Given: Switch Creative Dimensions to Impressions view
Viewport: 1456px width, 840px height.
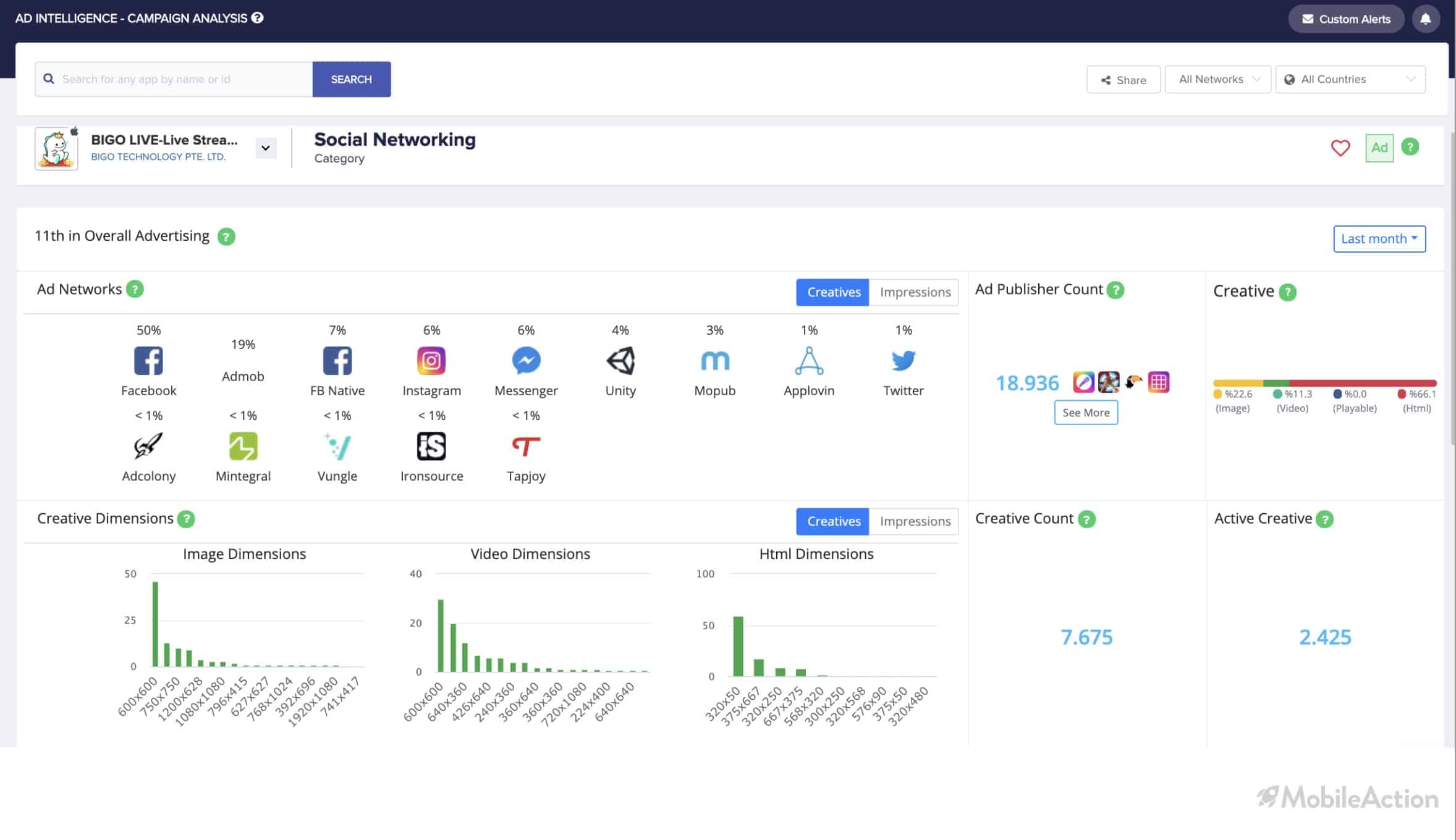Looking at the screenshot, I should (915, 521).
